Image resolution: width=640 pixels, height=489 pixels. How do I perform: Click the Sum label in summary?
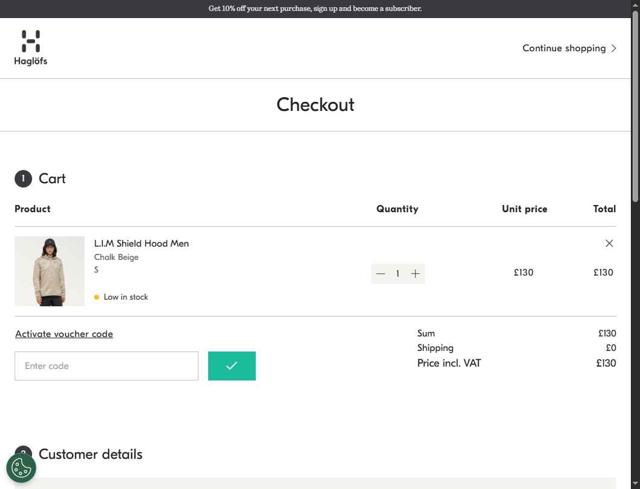coord(426,333)
